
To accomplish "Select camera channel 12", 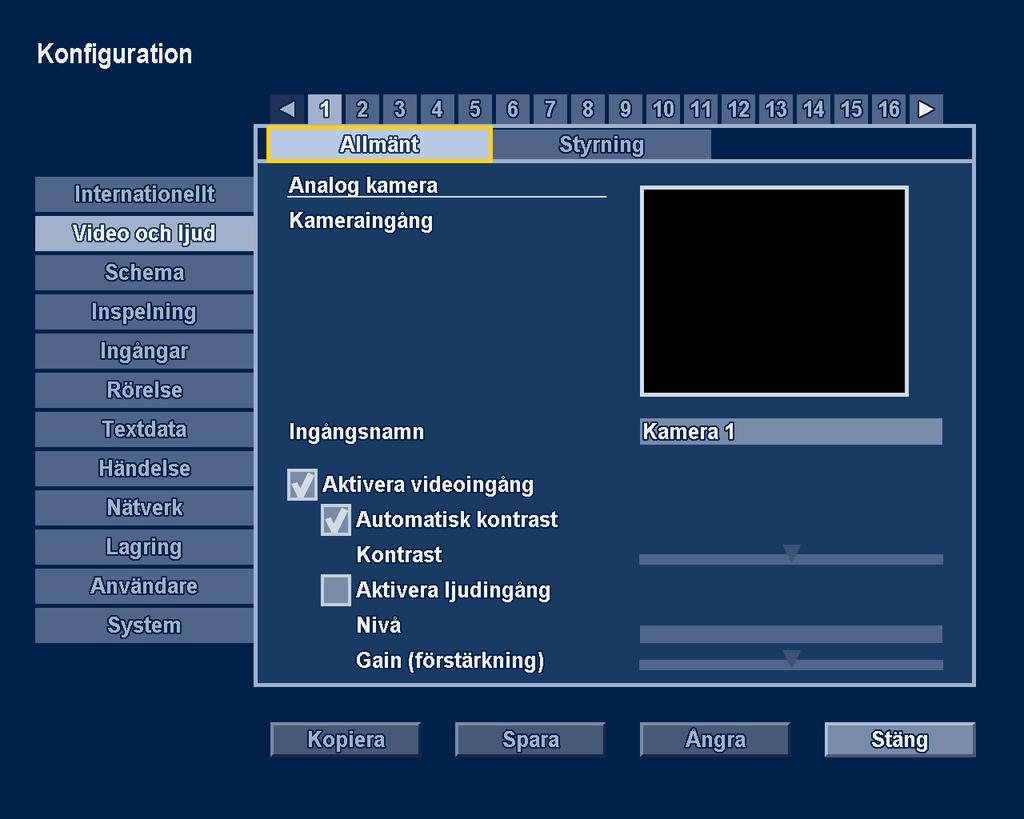I will (x=738, y=109).
